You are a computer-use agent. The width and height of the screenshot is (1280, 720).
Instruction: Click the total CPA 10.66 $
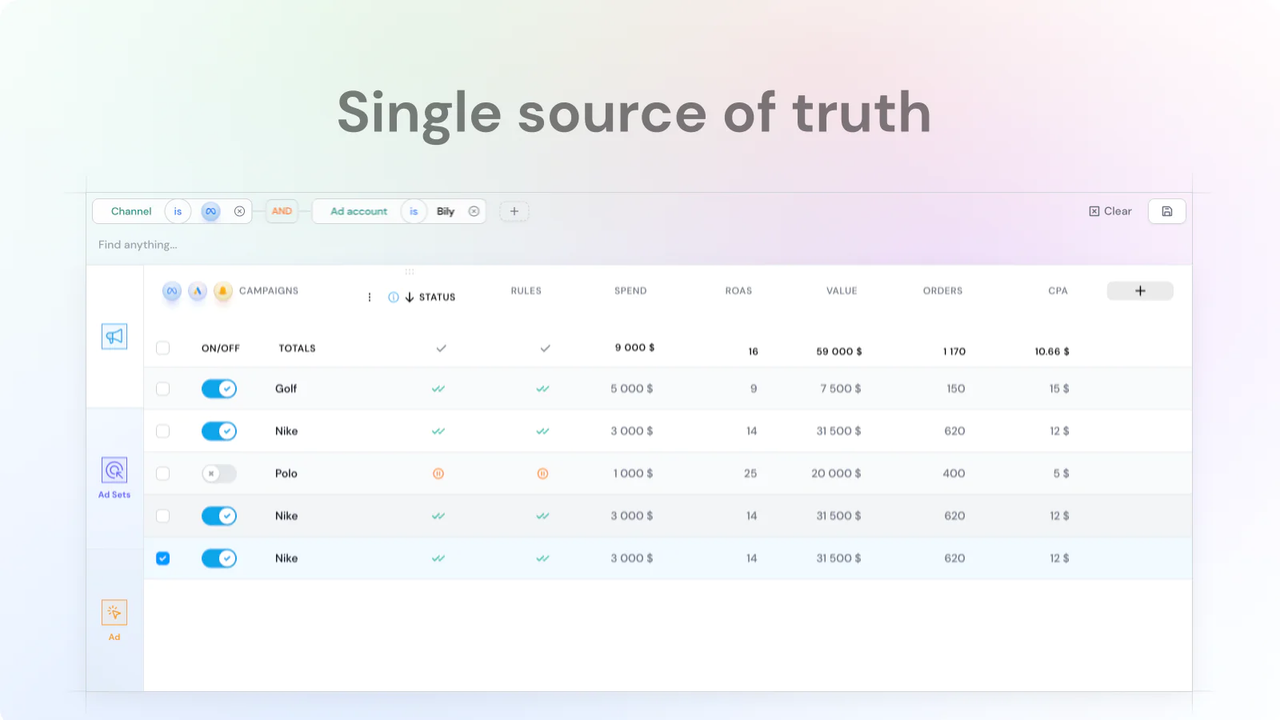point(1052,352)
